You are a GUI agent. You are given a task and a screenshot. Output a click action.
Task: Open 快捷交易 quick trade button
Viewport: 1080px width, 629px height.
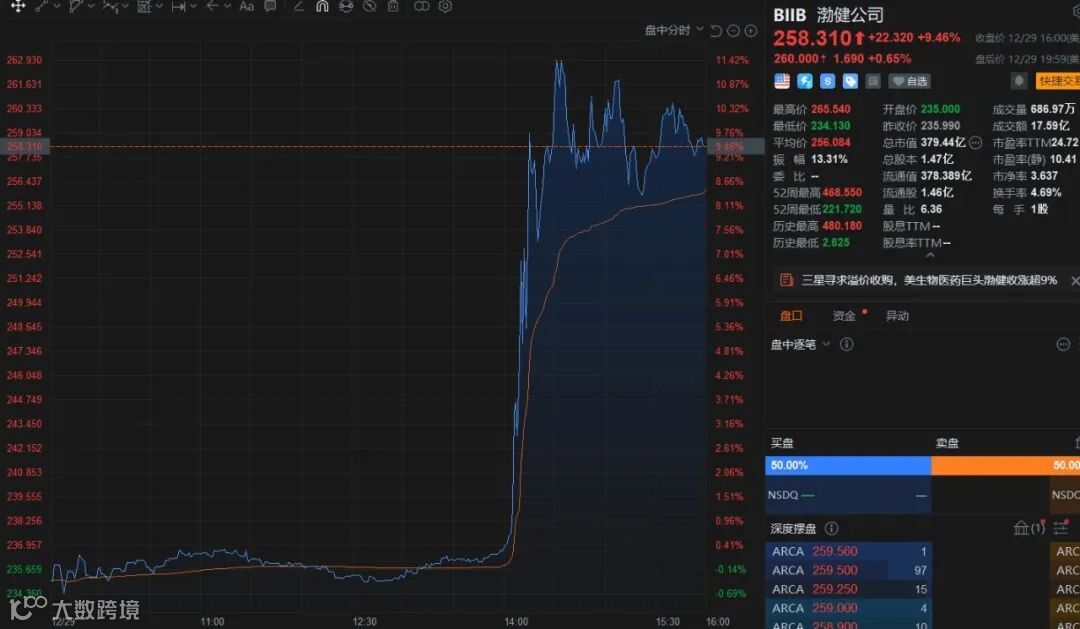click(x=1058, y=81)
